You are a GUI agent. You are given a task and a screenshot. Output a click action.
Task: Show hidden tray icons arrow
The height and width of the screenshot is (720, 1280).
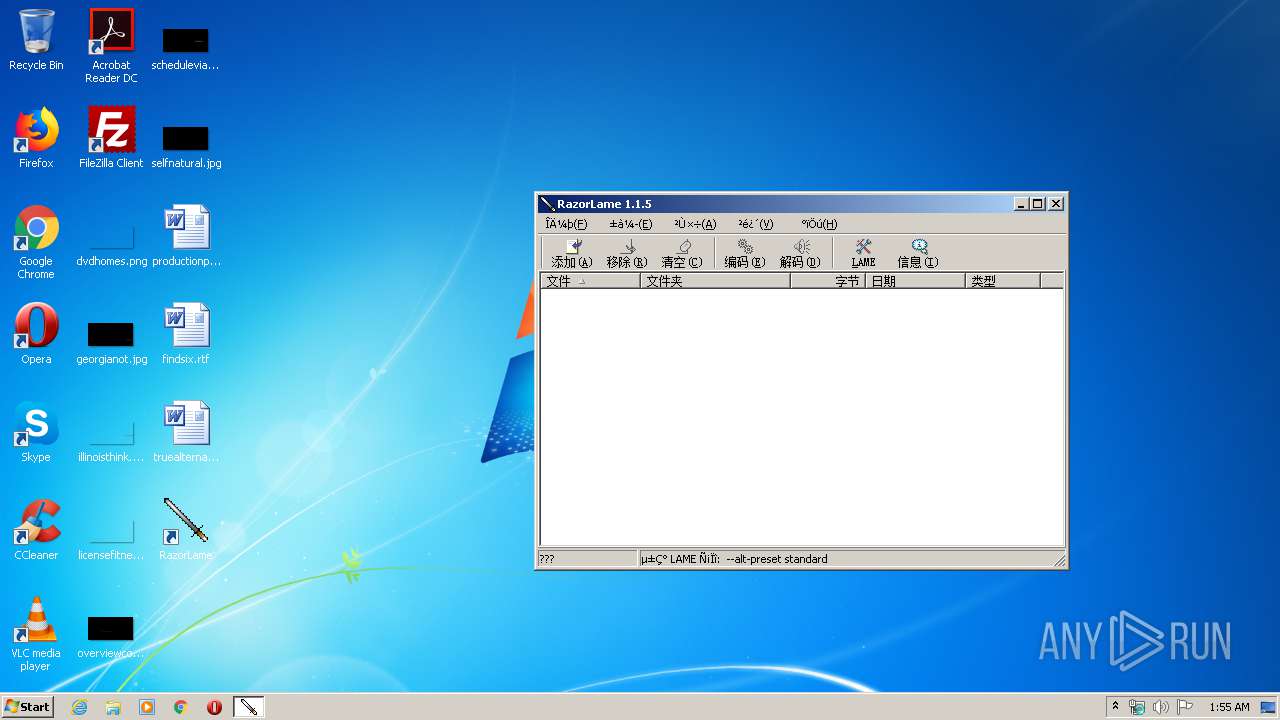click(1115, 706)
